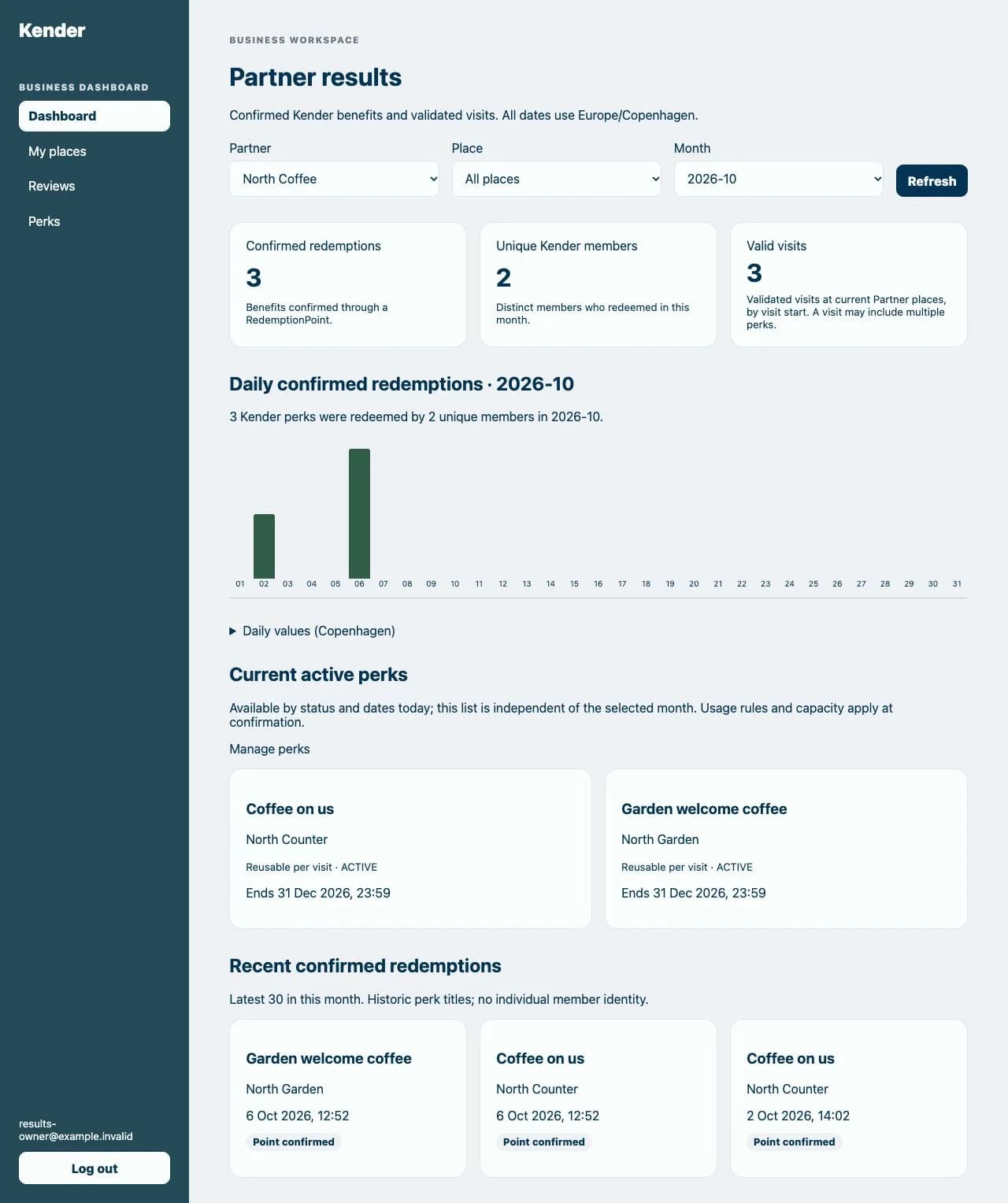The height and width of the screenshot is (1203, 1008).
Task: Select the tallest chart bar for day 06
Action: (x=359, y=513)
